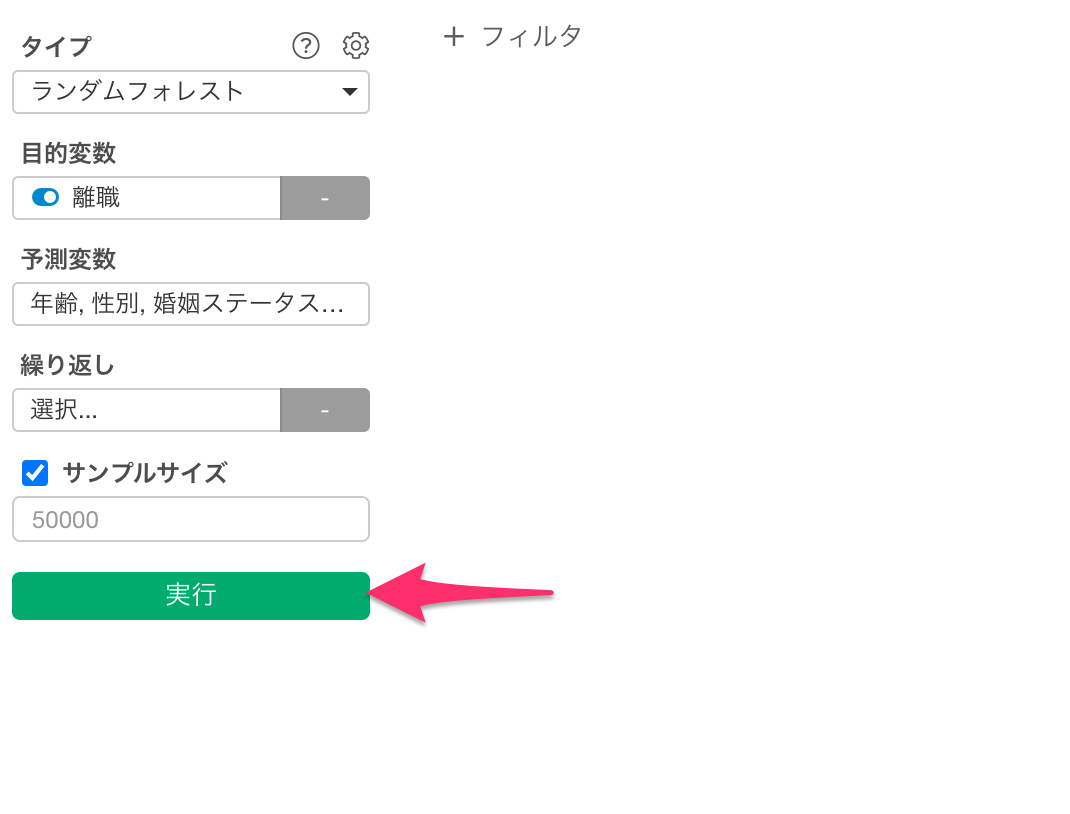
Task: Click the plus icon beside フィルタ
Action: point(454,36)
